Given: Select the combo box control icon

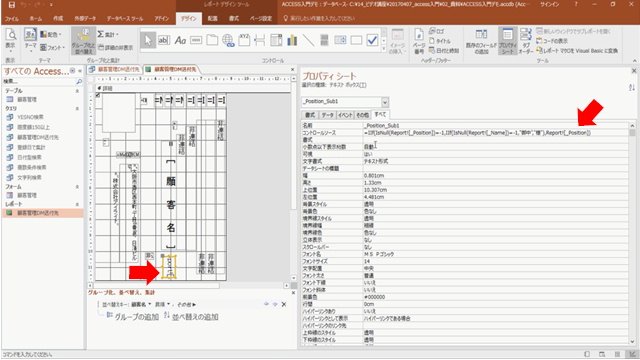Looking at the screenshot, I should 276,40.
